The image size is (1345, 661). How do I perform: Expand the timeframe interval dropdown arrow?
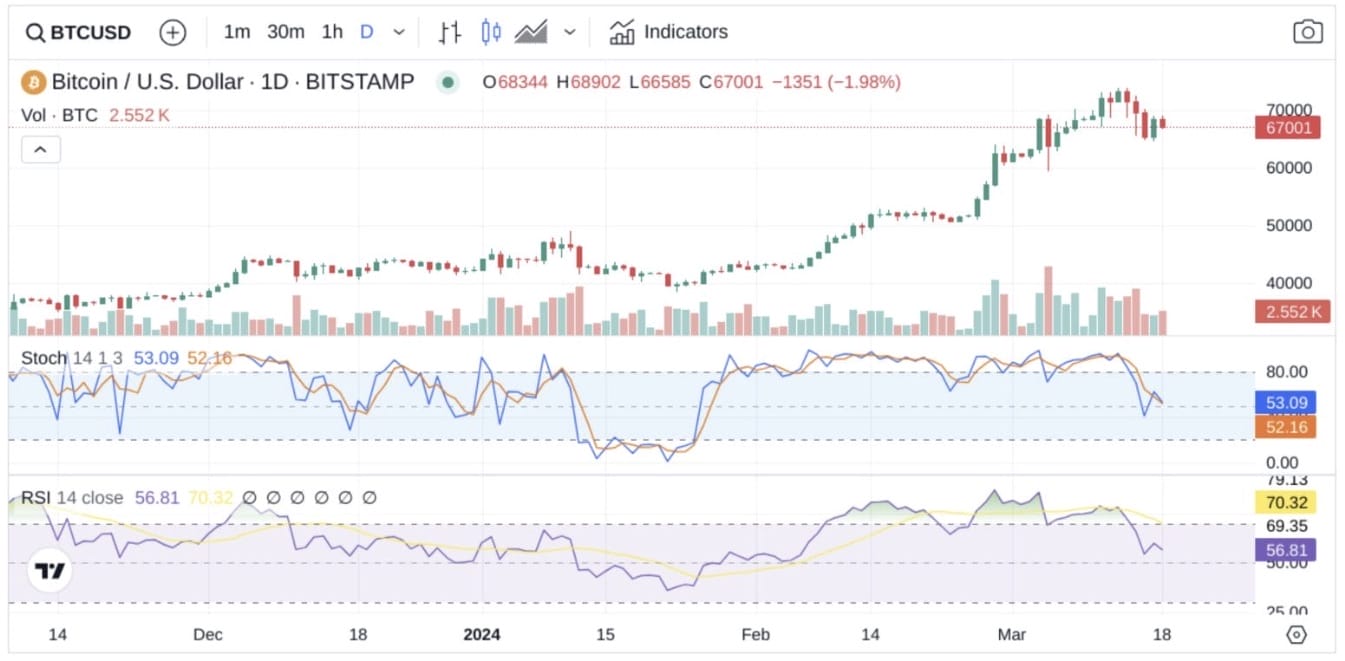pos(399,32)
